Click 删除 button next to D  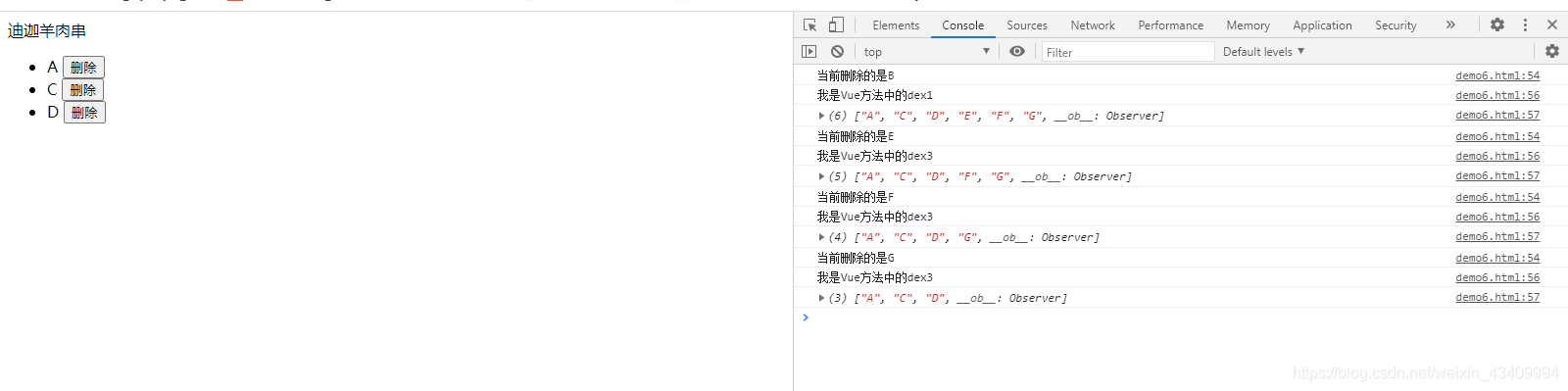click(x=84, y=112)
